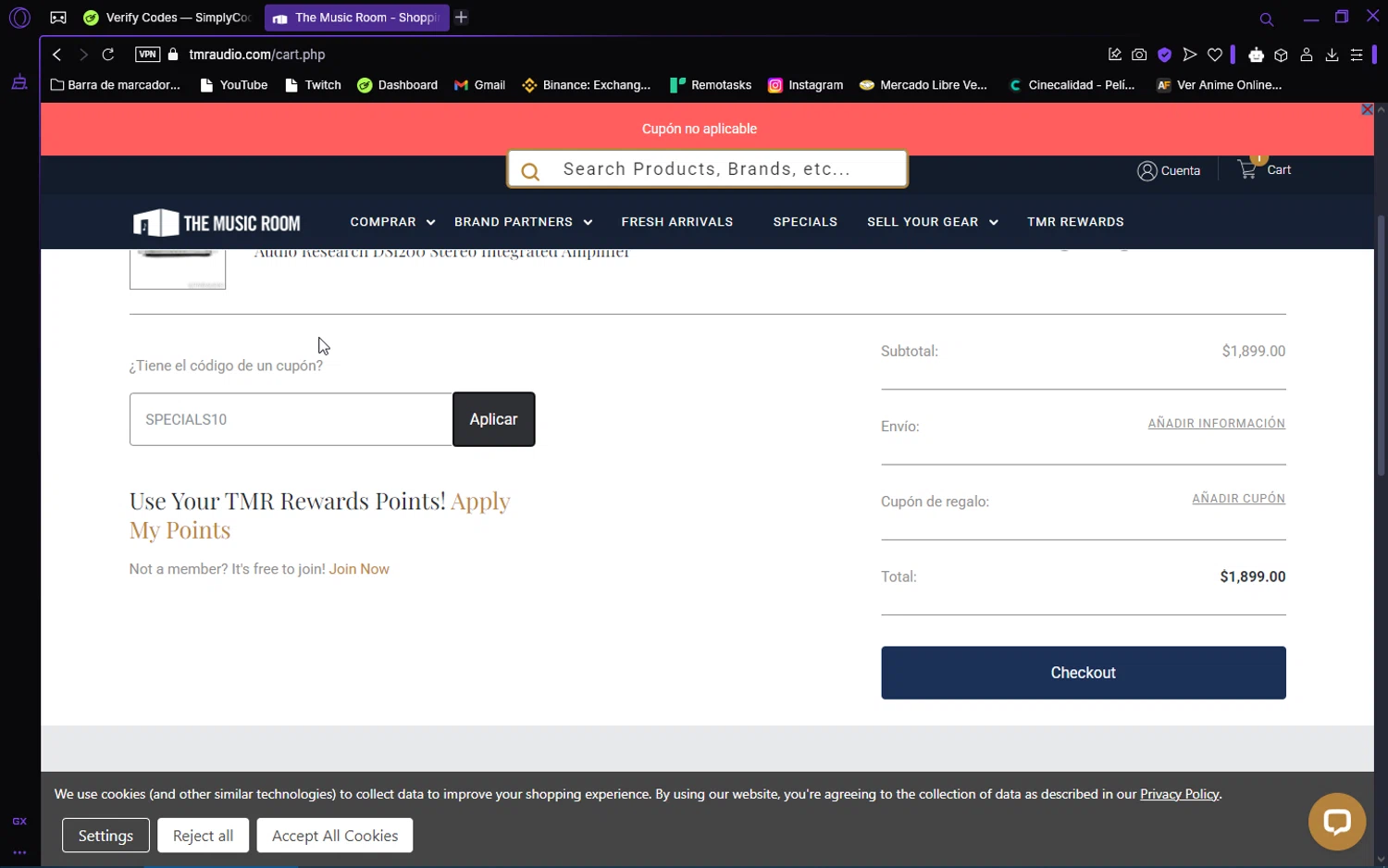This screenshot has height=868, width=1388.
Task: Click the search magnifier icon in the search bar
Action: click(530, 171)
